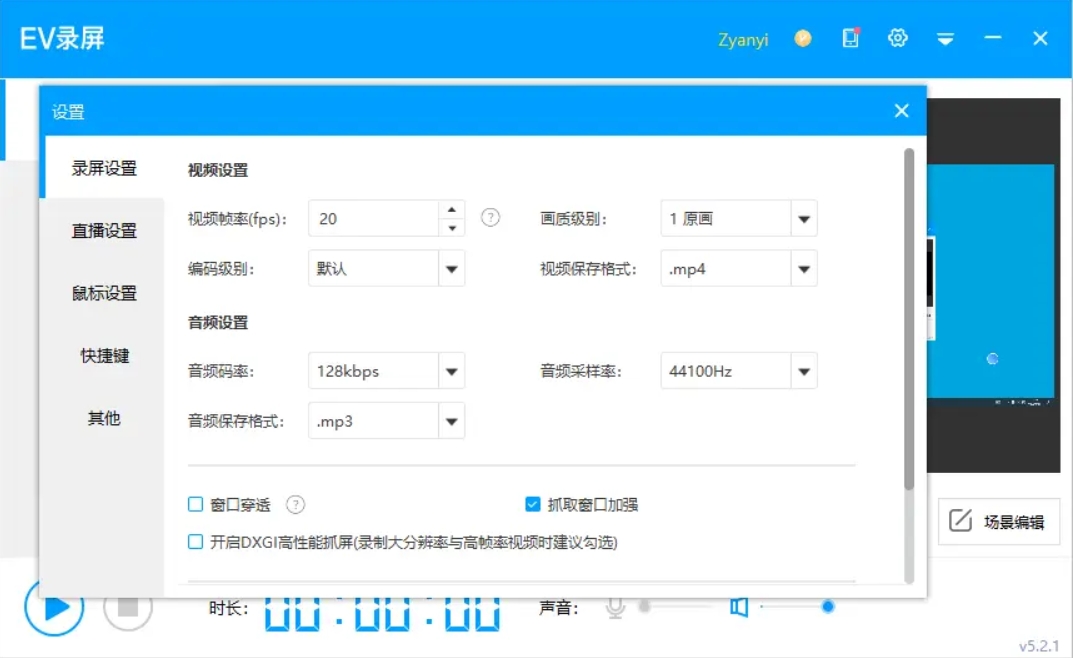The height and width of the screenshot is (658, 1073).
Task: Close the 设置 dialog
Action: point(902,111)
